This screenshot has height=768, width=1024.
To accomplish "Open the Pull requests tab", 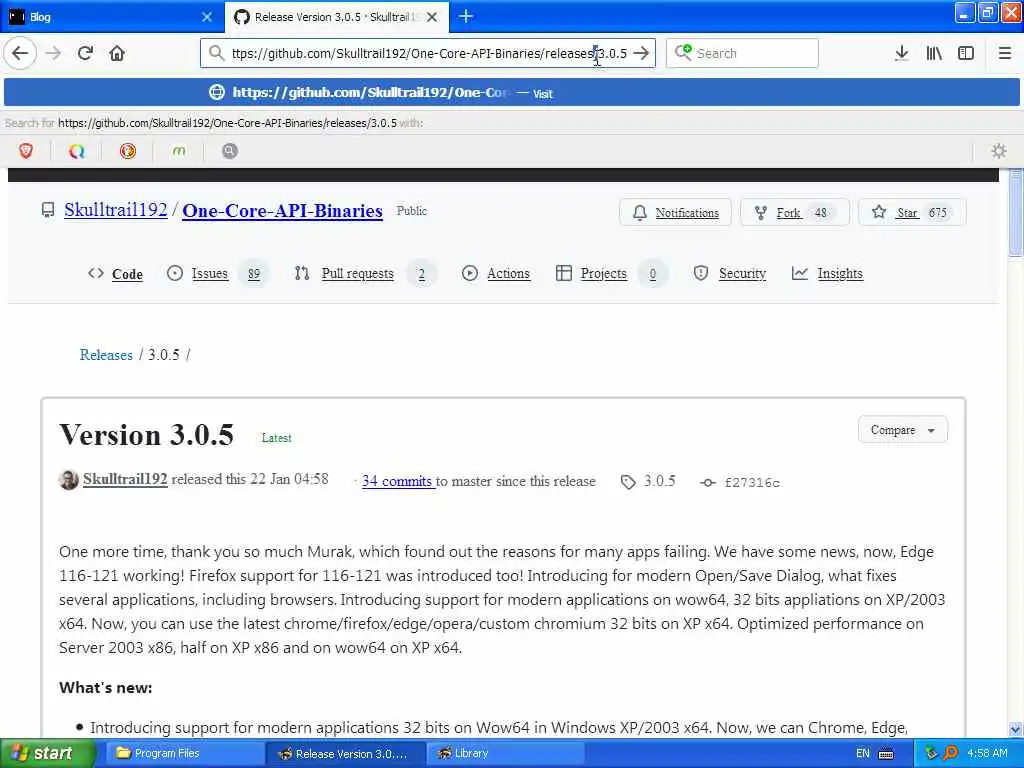I will pos(364,274).
